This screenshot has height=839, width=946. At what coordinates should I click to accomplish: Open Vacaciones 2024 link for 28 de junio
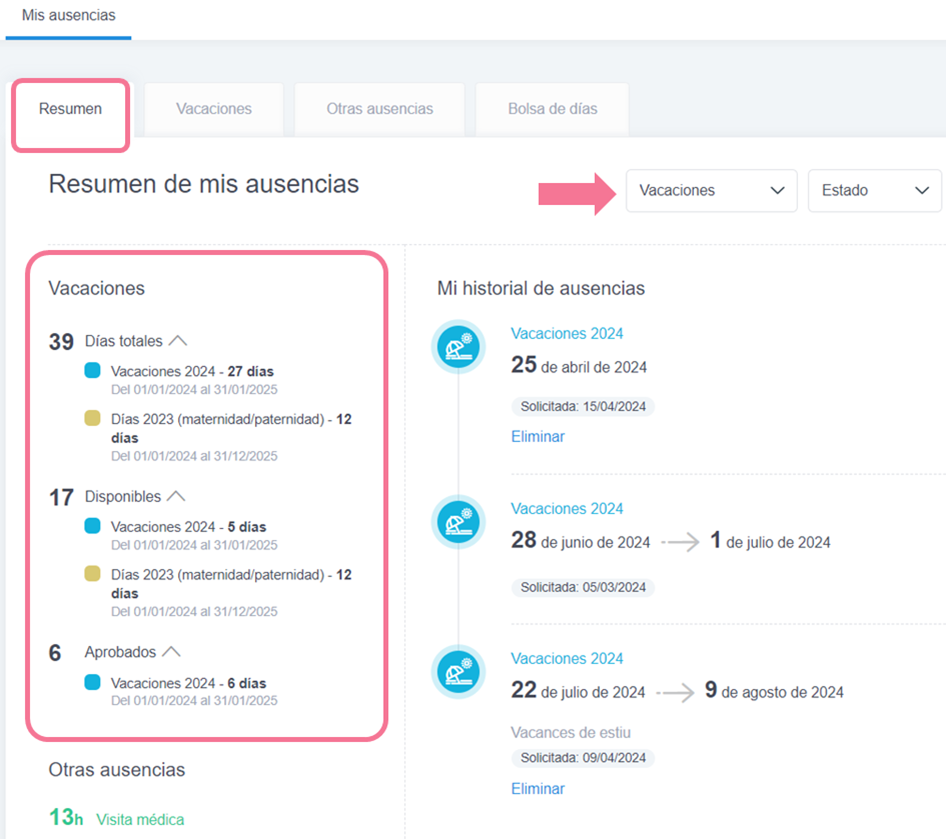pos(567,509)
